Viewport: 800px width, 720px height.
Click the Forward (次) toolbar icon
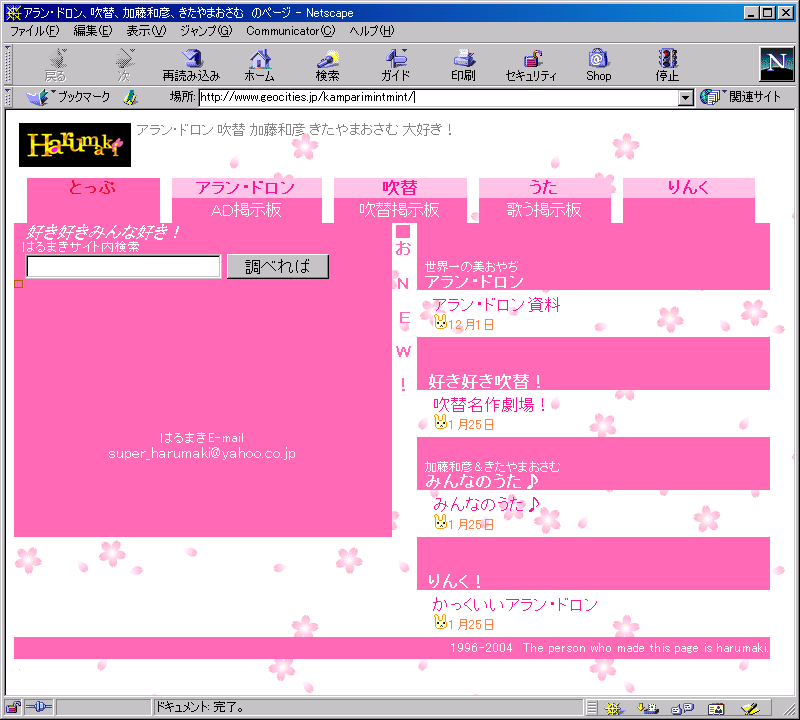click(x=124, y=65)
